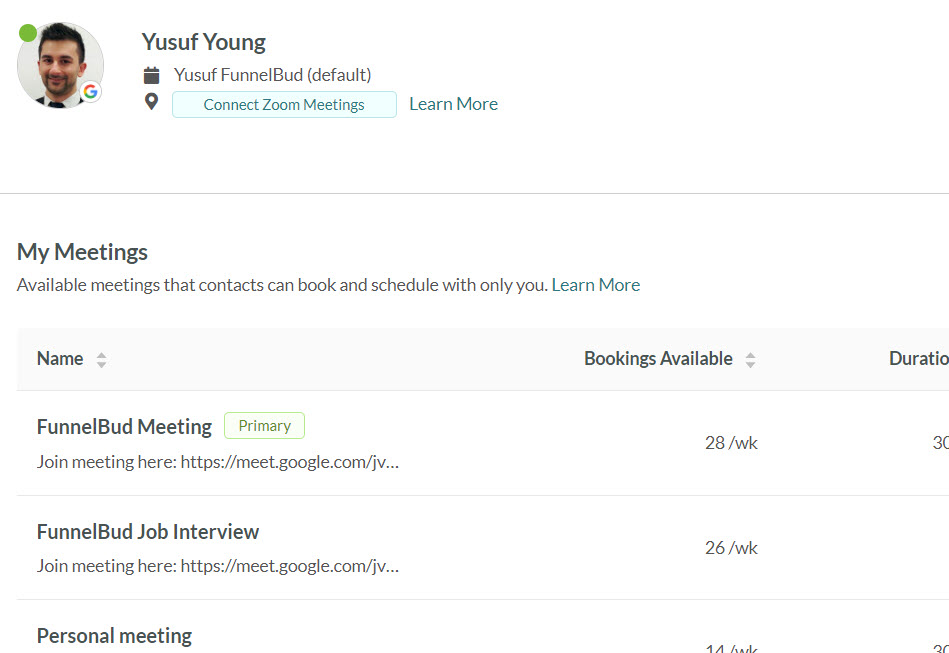Open the FunnelBud Job Interview meeting
The image size is (949, 653).
point(148,531)
